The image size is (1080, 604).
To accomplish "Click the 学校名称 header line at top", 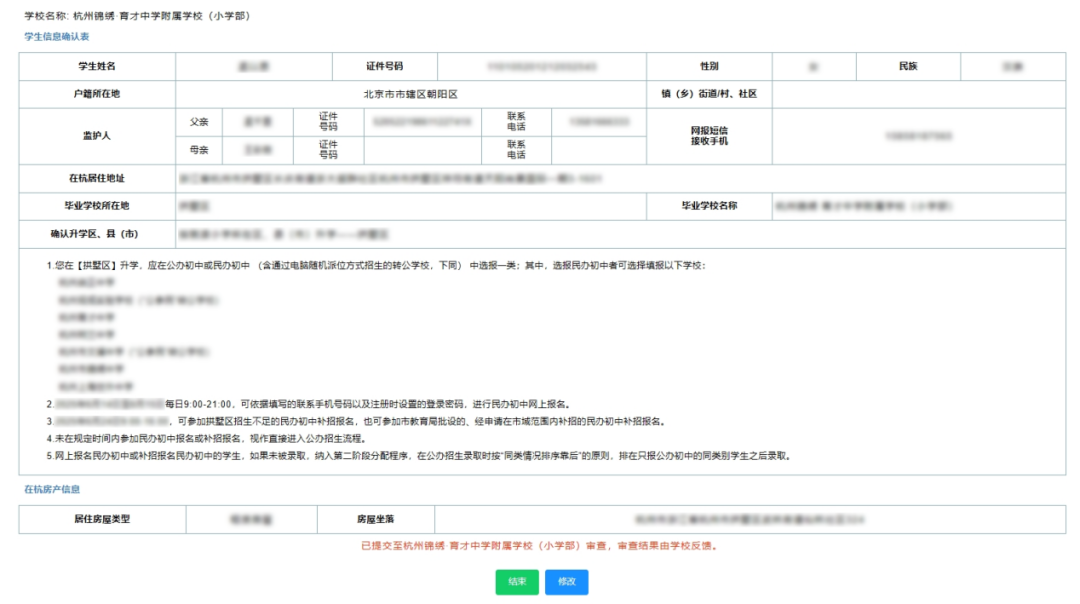I will click(138, 15).
